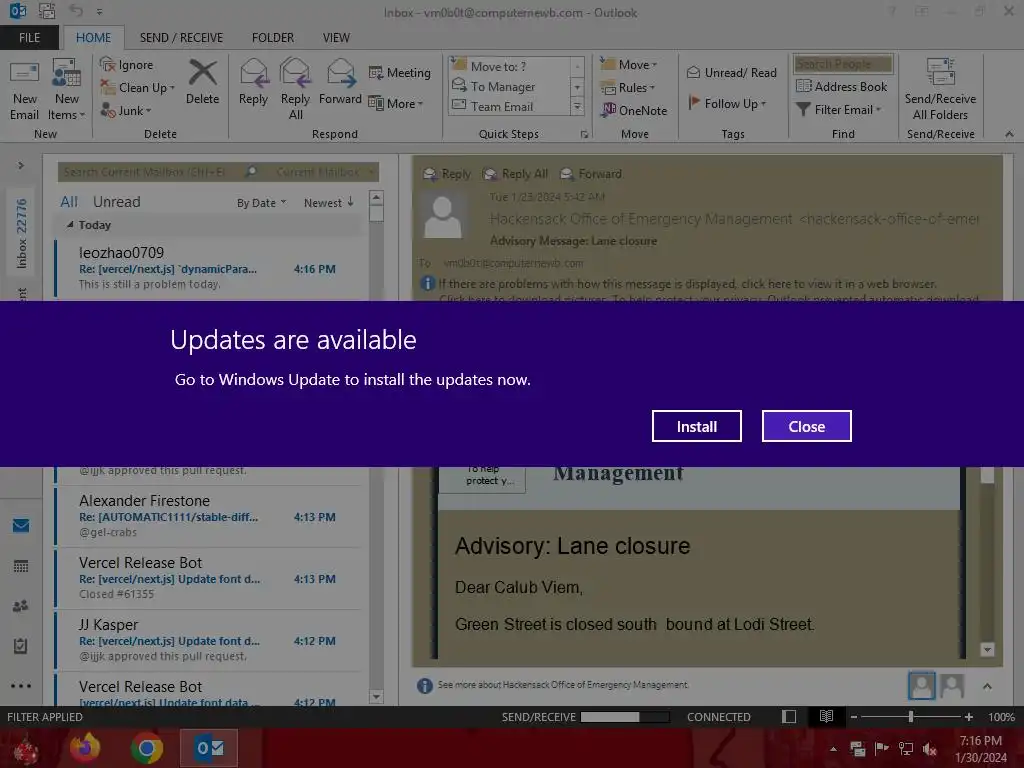
Task: Open the More respond options
Action: click(x=396, y=103)
